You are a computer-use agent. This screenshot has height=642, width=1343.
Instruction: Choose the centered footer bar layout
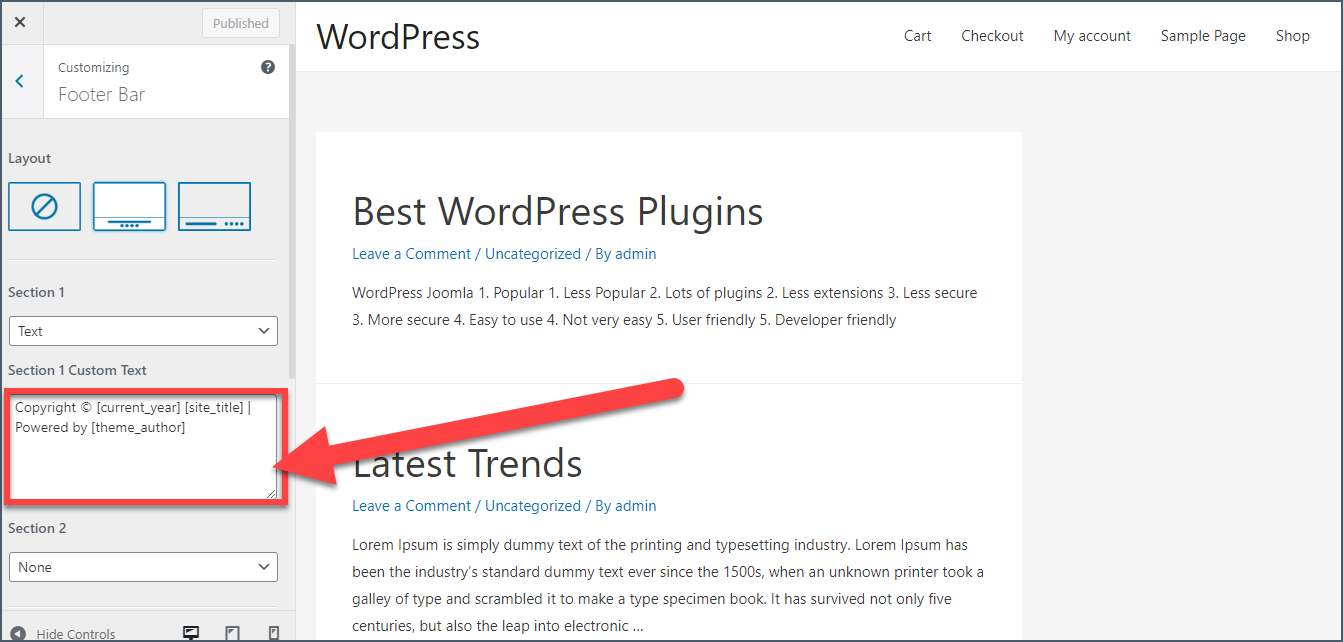[129, 207]
